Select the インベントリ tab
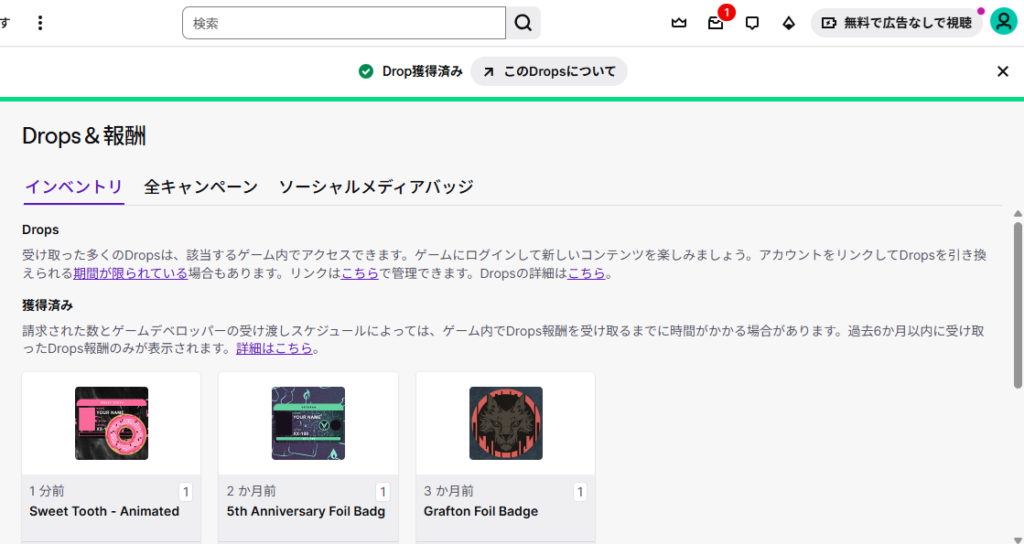Image resolution: width=1024 pixels, height=544 pixels. tap(73, 187)
